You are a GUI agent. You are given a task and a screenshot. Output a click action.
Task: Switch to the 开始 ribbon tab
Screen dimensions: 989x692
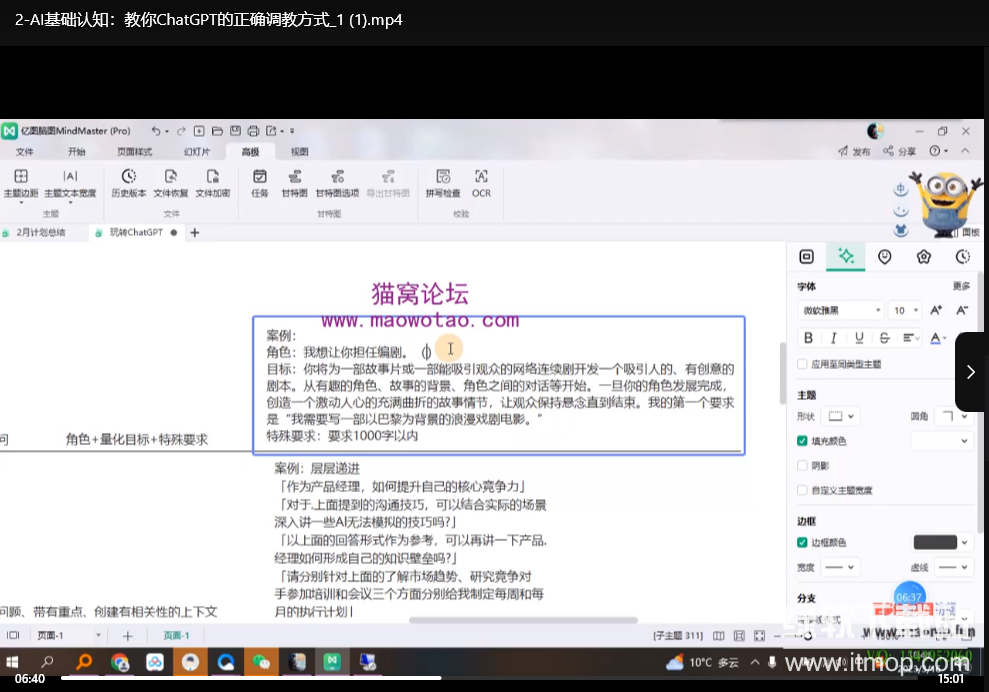point(77,152)
